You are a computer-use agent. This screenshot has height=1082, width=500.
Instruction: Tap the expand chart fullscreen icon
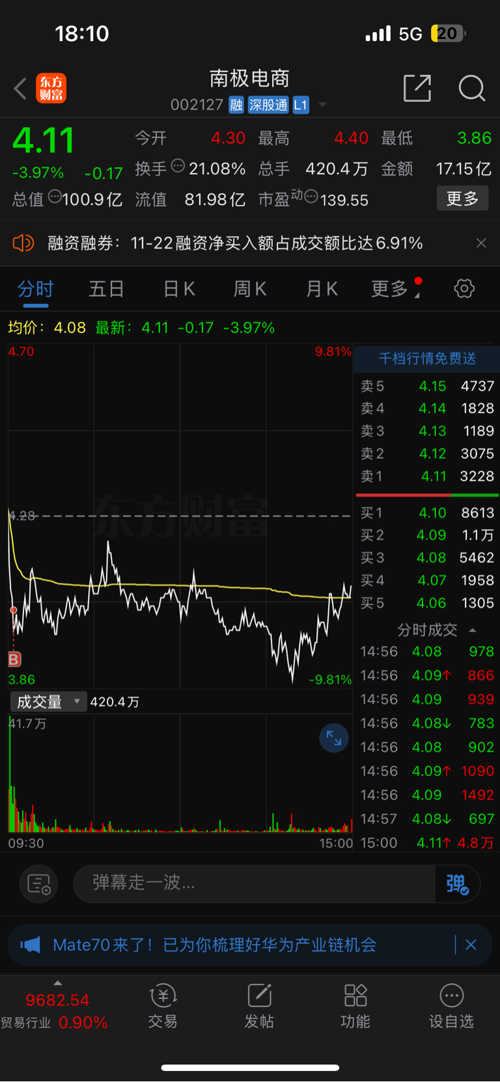point(334,738)
